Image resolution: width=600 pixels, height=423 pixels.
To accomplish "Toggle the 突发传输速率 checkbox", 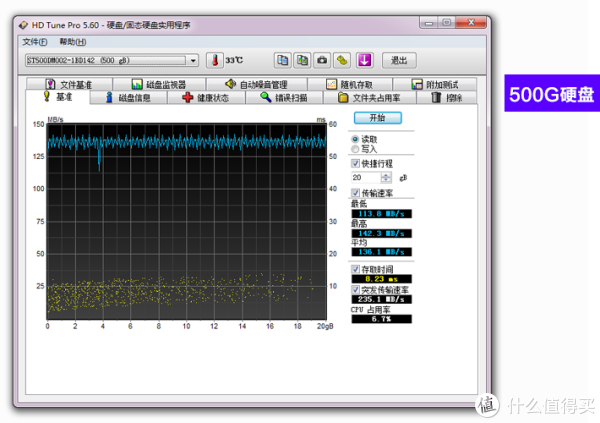I will tap(355, 290).
